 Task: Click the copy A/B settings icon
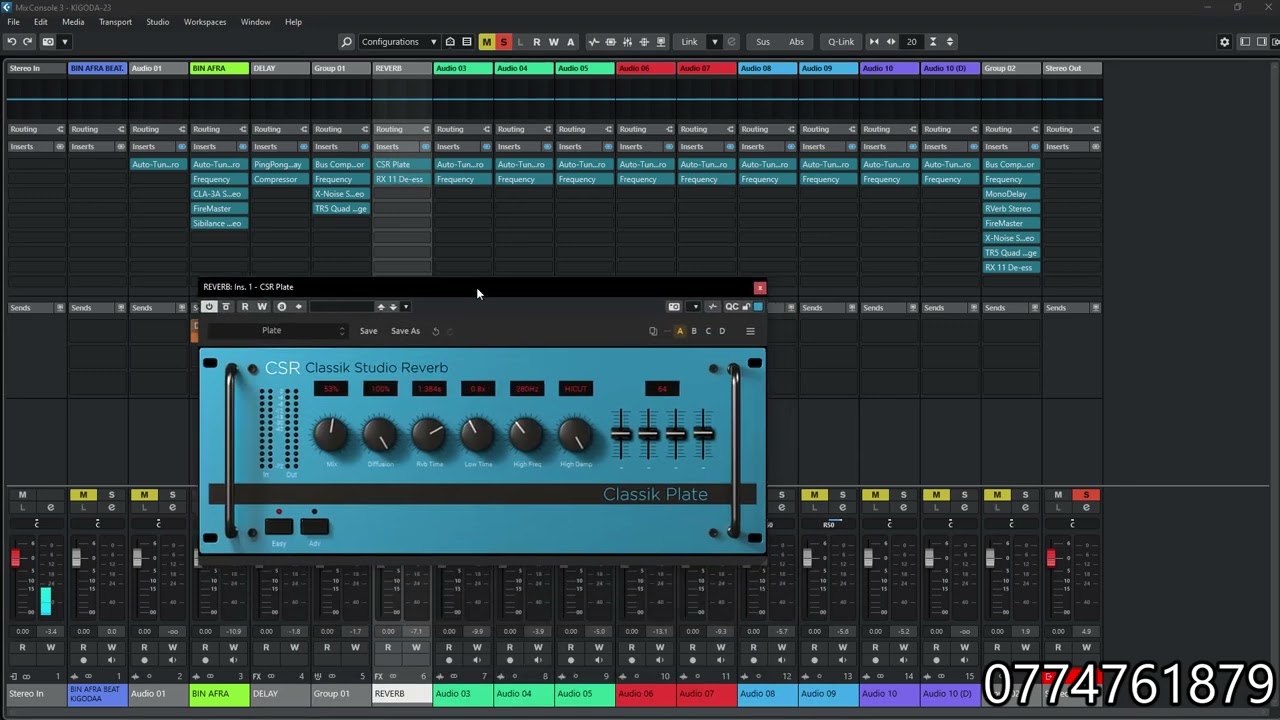tap(653, 331)
